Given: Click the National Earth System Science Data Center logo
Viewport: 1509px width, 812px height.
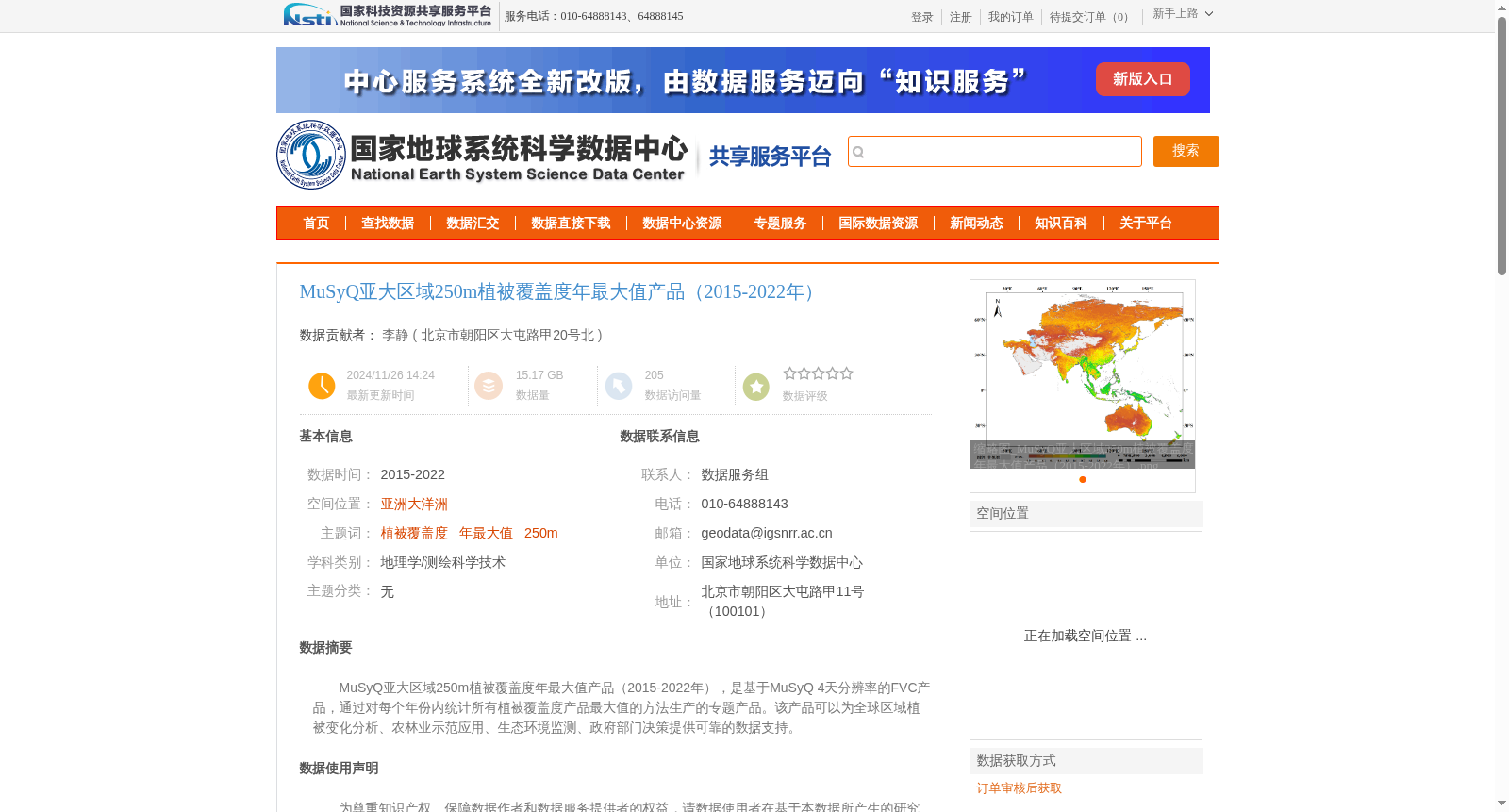Looking at the screenshot, I should 482,155.
